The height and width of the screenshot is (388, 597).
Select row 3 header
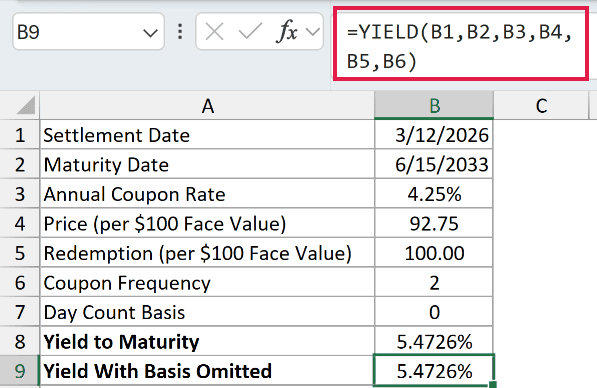click(x=20, y=194)
